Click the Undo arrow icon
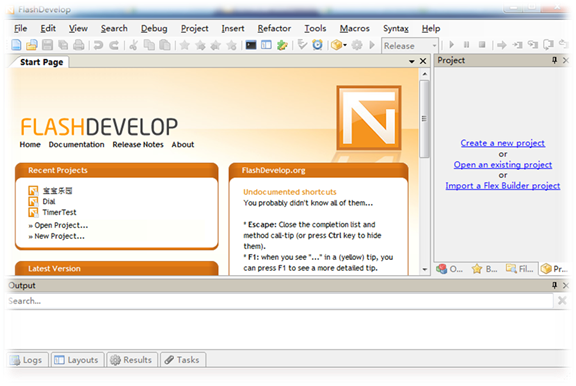The width and height of the screenshot is (576, 386). (x=98, y=45)
